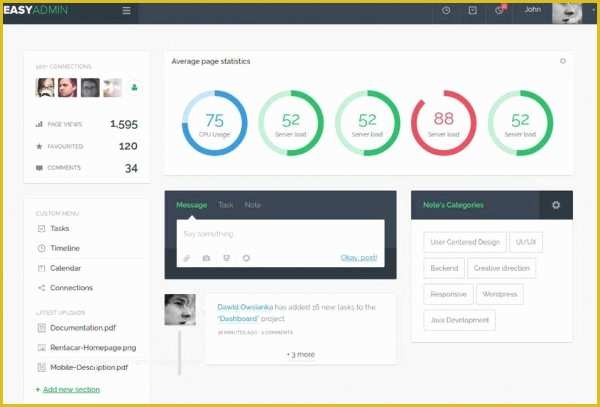The image size is (600, 407).
Task: Open the tasks checkbox icon in header
Action: pos(472,11)
